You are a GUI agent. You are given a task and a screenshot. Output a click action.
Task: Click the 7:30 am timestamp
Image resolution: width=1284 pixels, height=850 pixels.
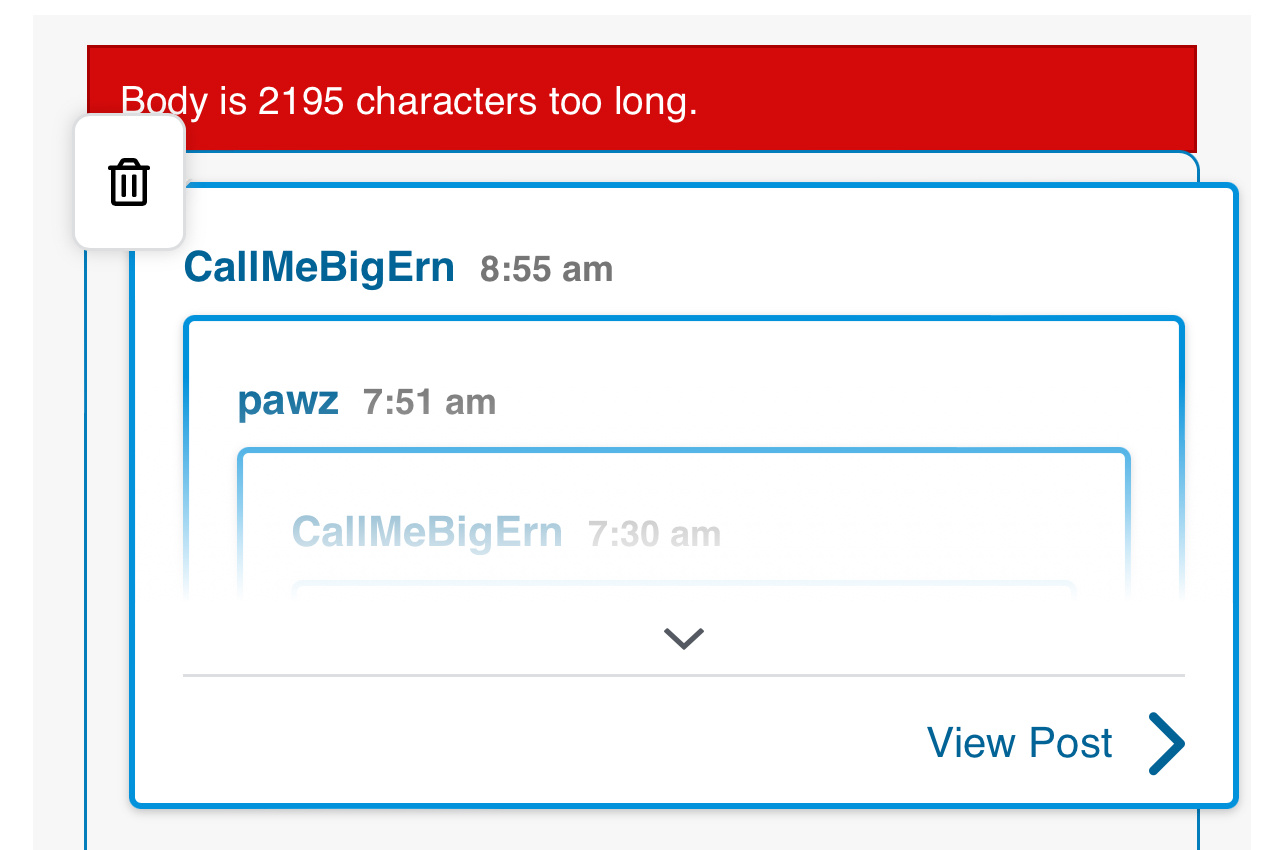[654, 534]
